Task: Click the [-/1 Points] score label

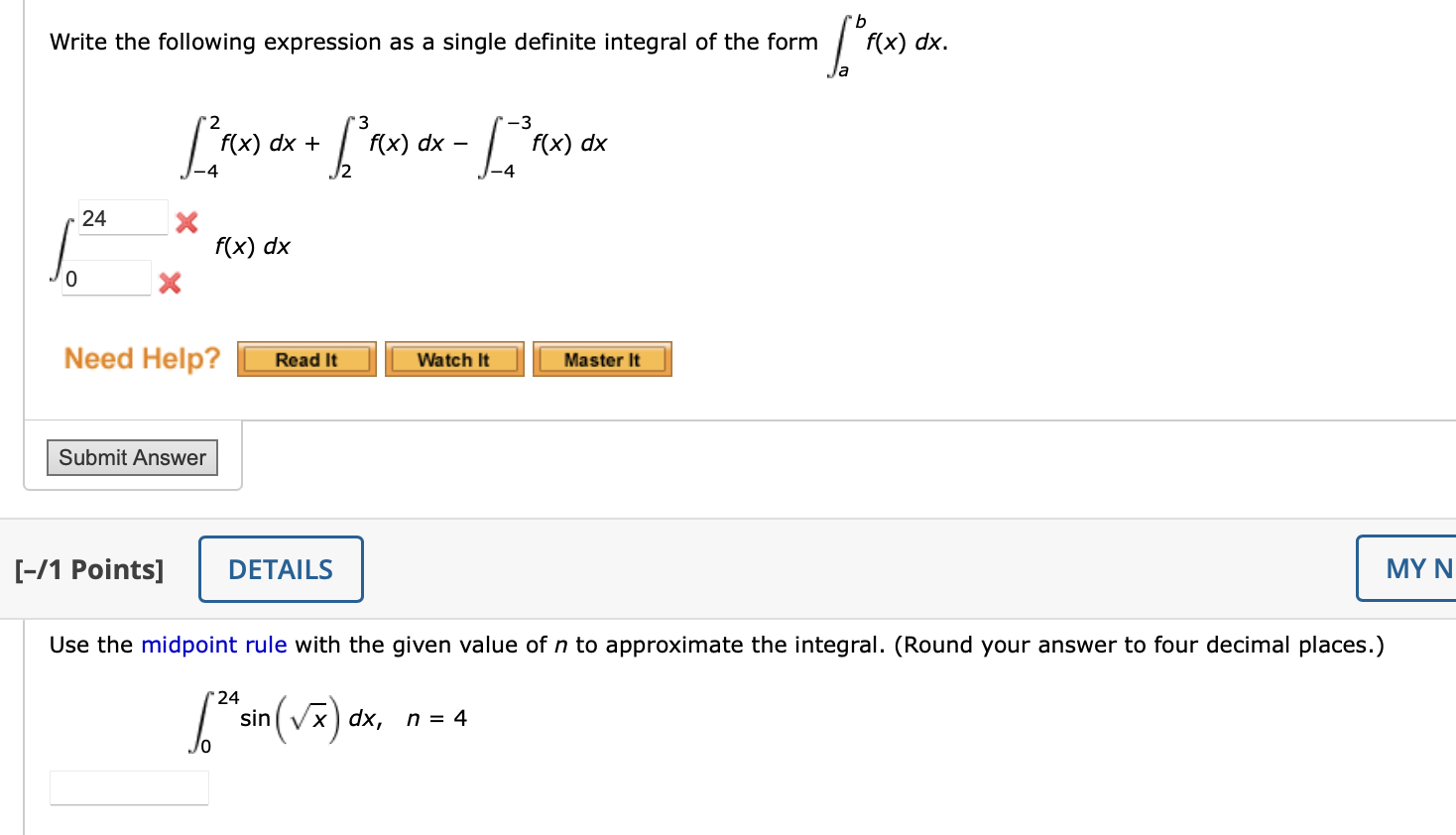Action: tap(89, 569)
